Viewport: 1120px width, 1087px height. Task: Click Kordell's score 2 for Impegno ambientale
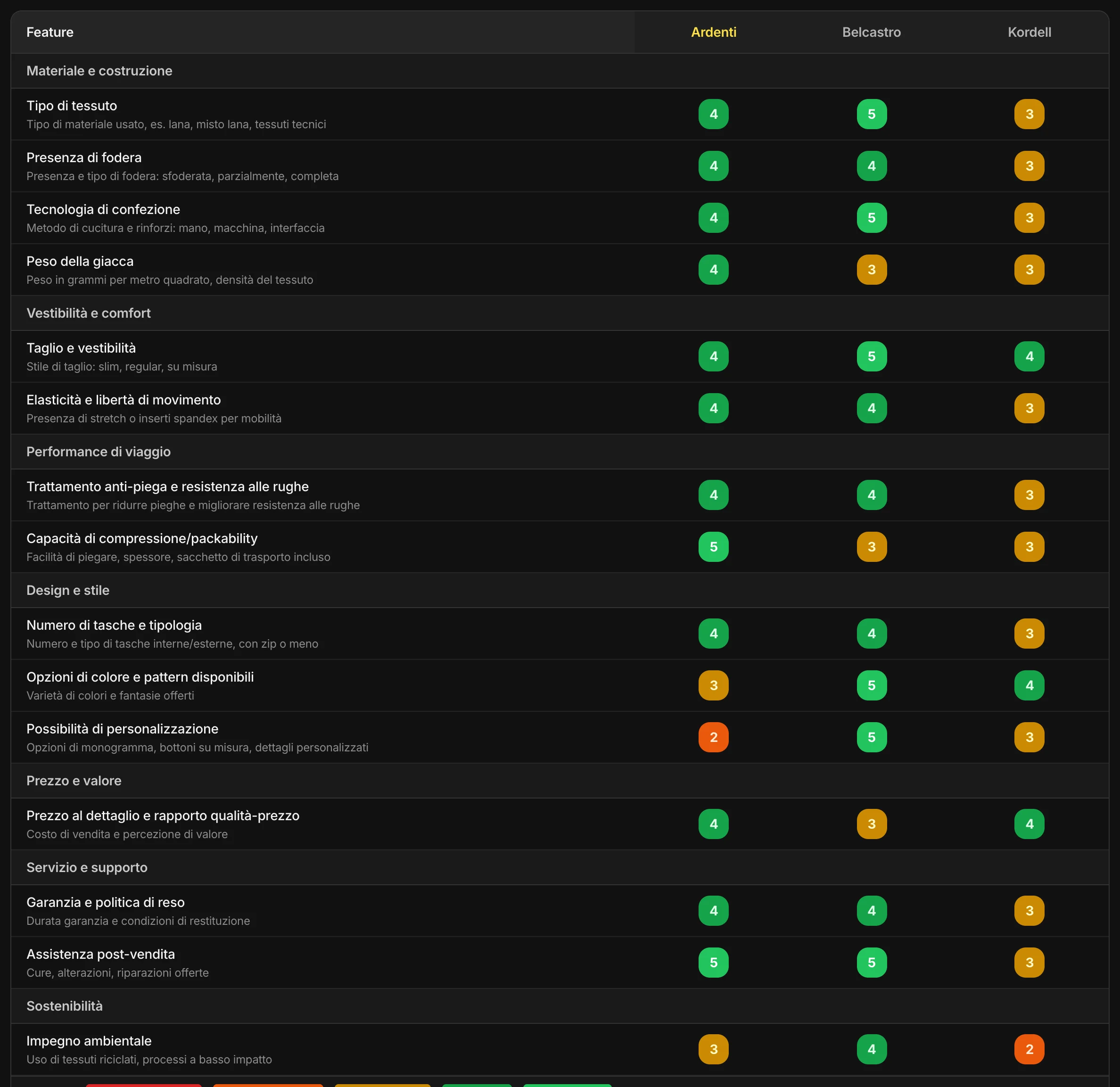tap(1029, 1049)
